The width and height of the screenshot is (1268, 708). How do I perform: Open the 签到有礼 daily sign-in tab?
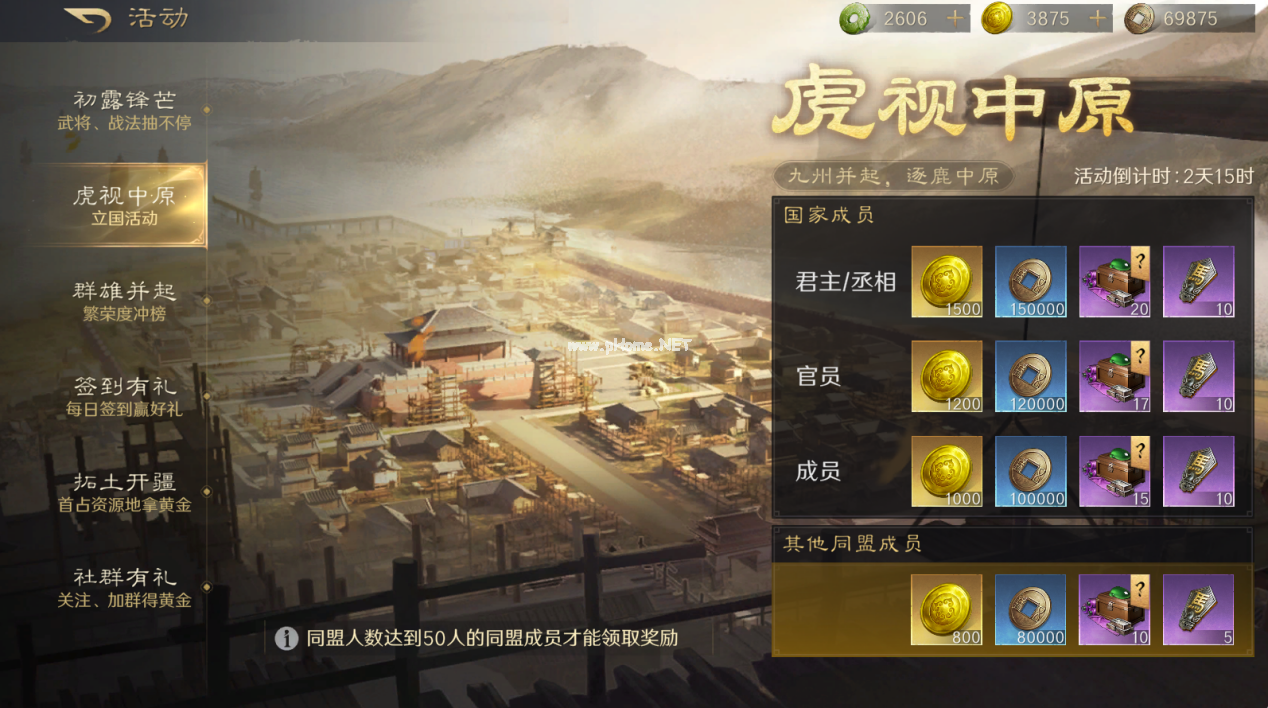124,396
